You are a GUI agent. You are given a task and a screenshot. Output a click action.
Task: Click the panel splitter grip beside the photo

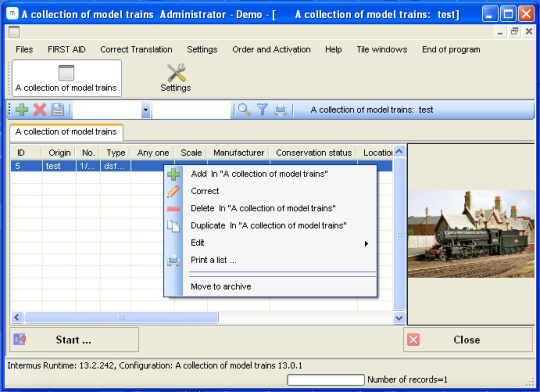(x=400, y=234)
